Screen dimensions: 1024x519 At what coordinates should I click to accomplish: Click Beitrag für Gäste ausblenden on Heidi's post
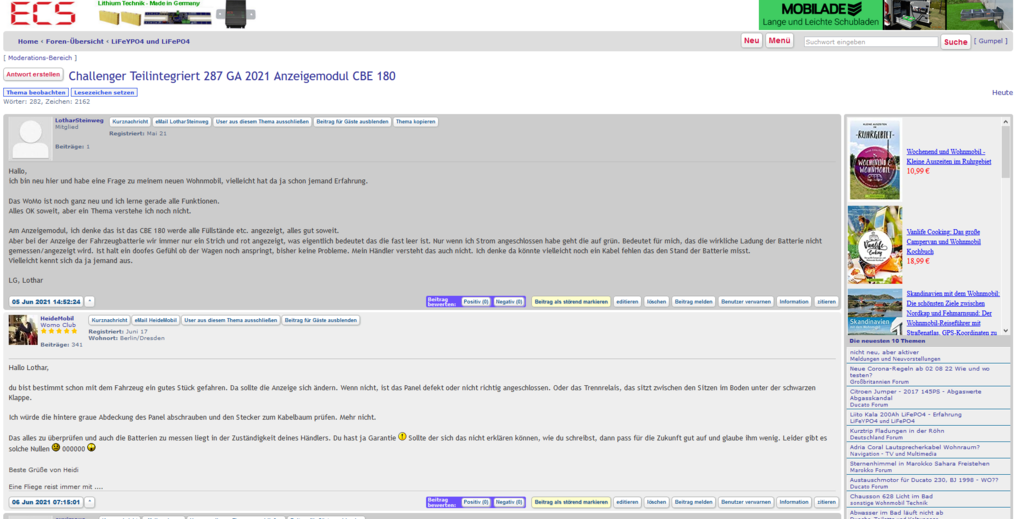click(321, 321)
